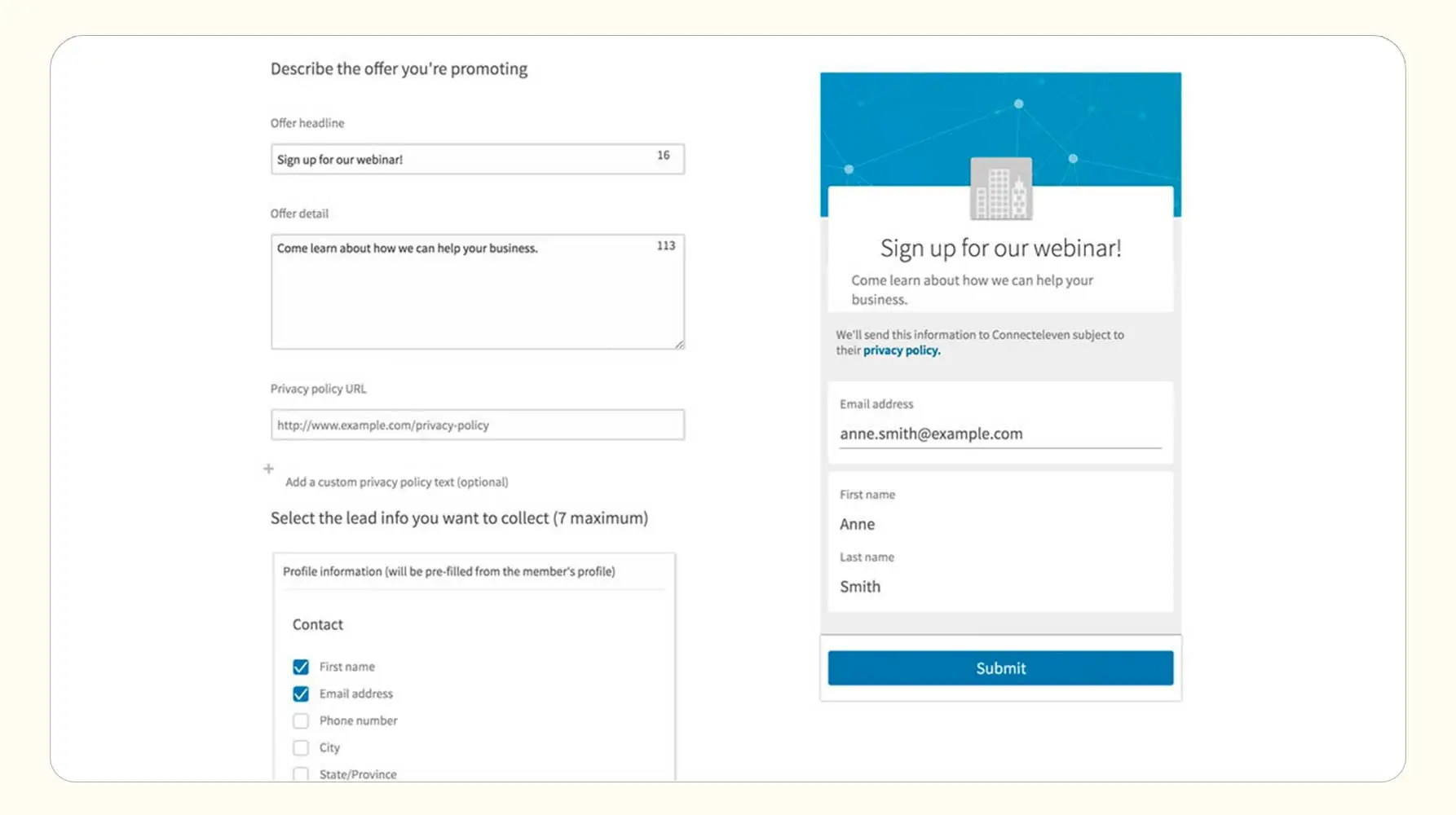Click the 'Contact' section heading
Image resolution: width=1456 pixels, height=815 pixels.
pyautogui.click(x=317, y=624)
